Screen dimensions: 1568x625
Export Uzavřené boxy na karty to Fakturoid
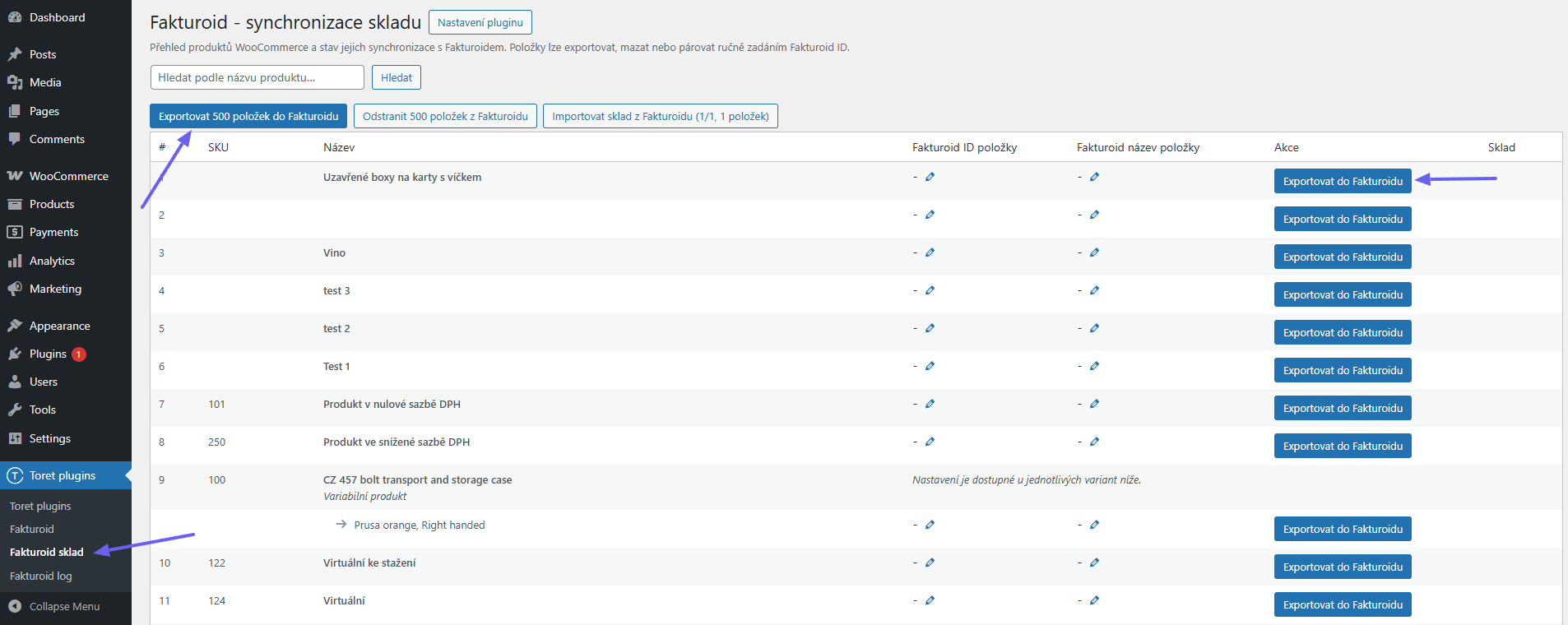point(1343,181)
